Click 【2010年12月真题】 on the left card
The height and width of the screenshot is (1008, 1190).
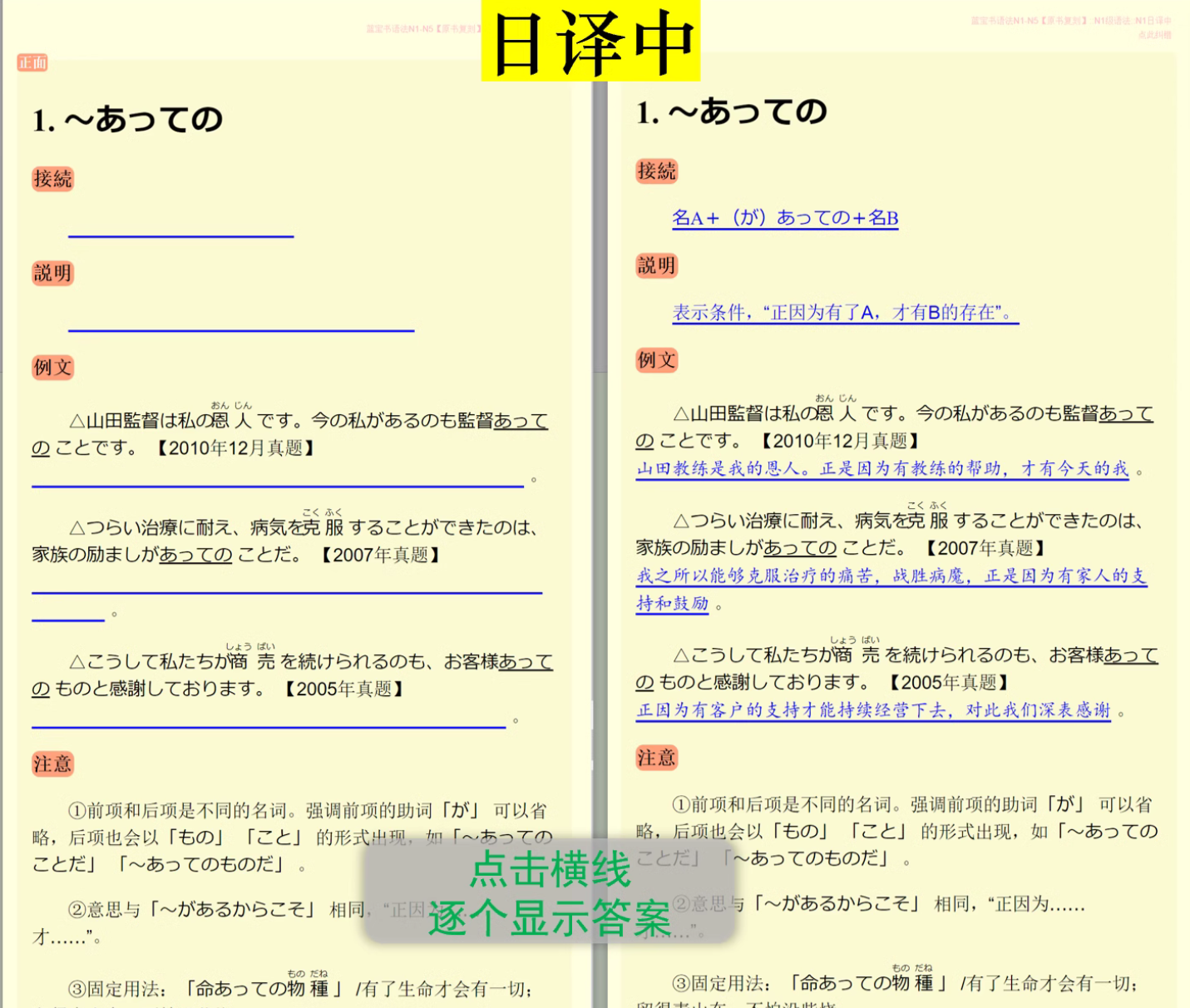coord(235,448)
